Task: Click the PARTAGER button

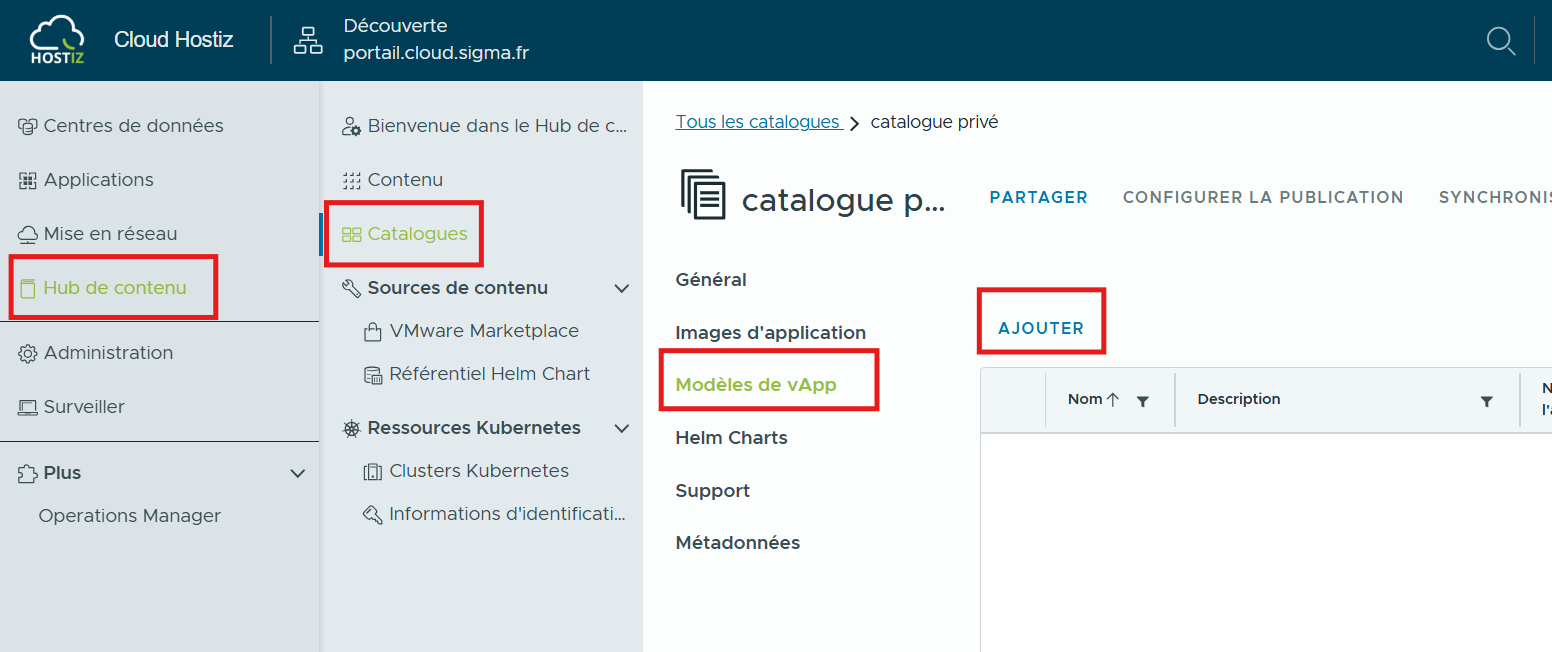Action: 1038,198
